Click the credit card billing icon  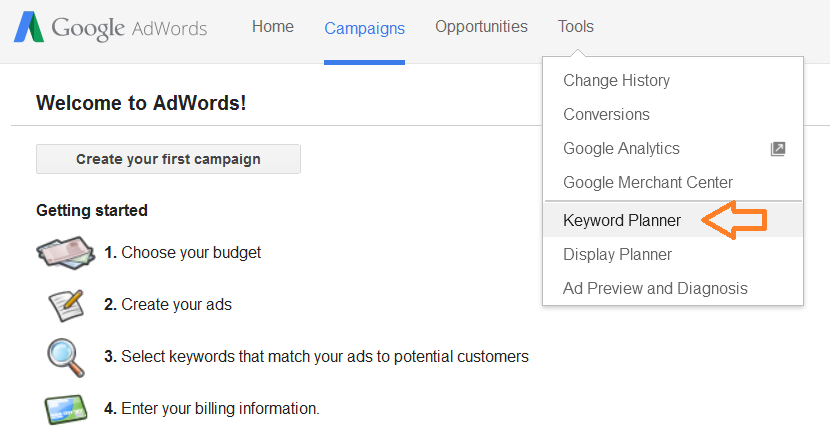pyautogui.click(x=66, y=409)
